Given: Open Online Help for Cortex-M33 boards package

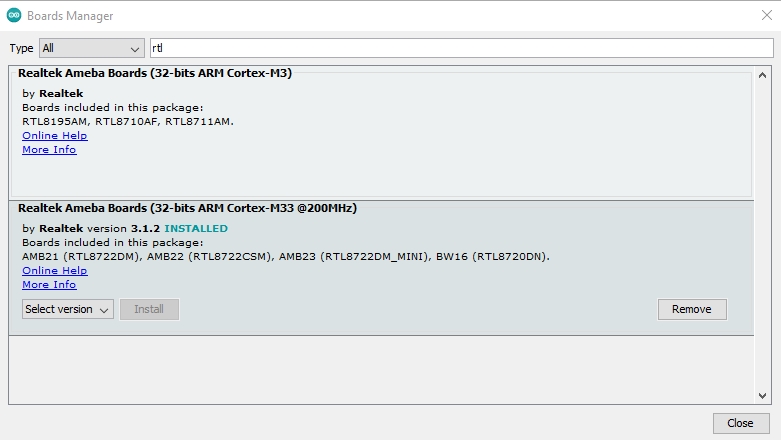Looking at the screenshot, I should (x=55, y=271).
